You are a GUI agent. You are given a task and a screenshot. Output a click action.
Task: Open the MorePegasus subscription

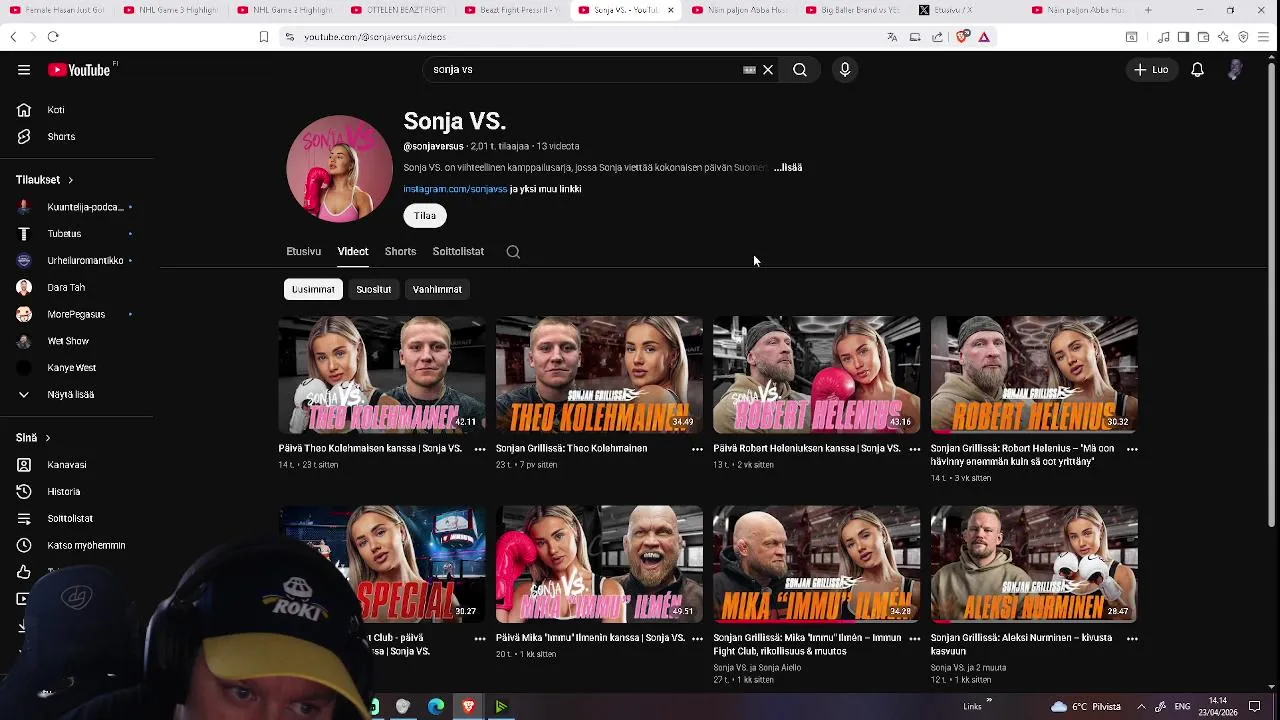78,314
